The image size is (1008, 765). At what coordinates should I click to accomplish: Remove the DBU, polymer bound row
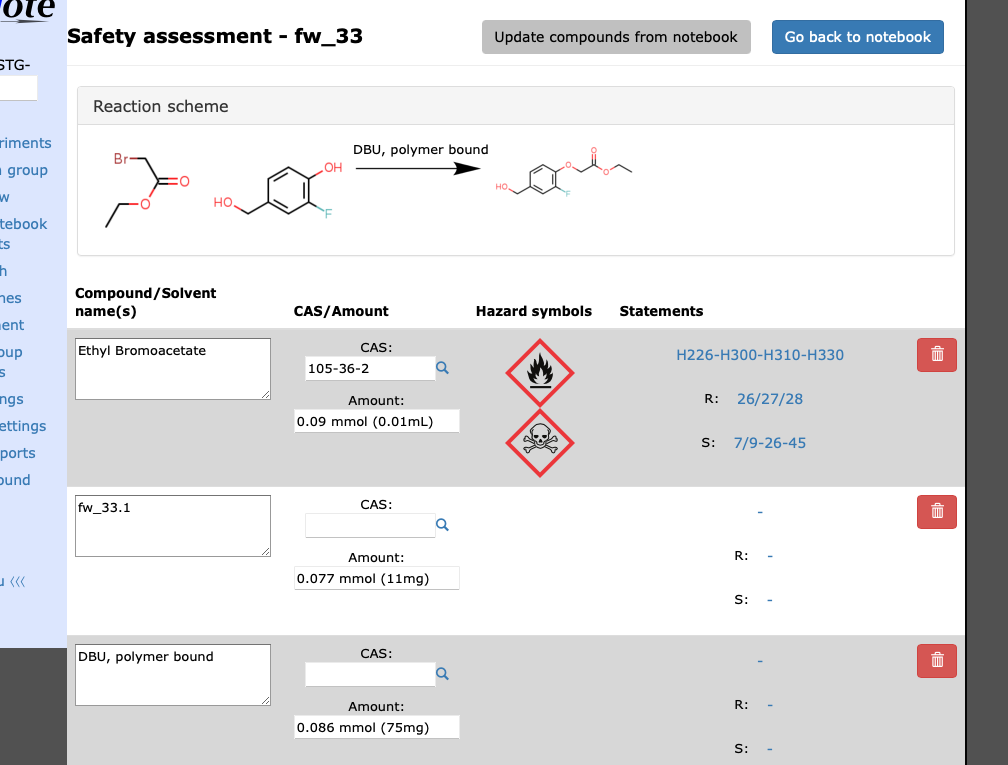pos(936,660)
